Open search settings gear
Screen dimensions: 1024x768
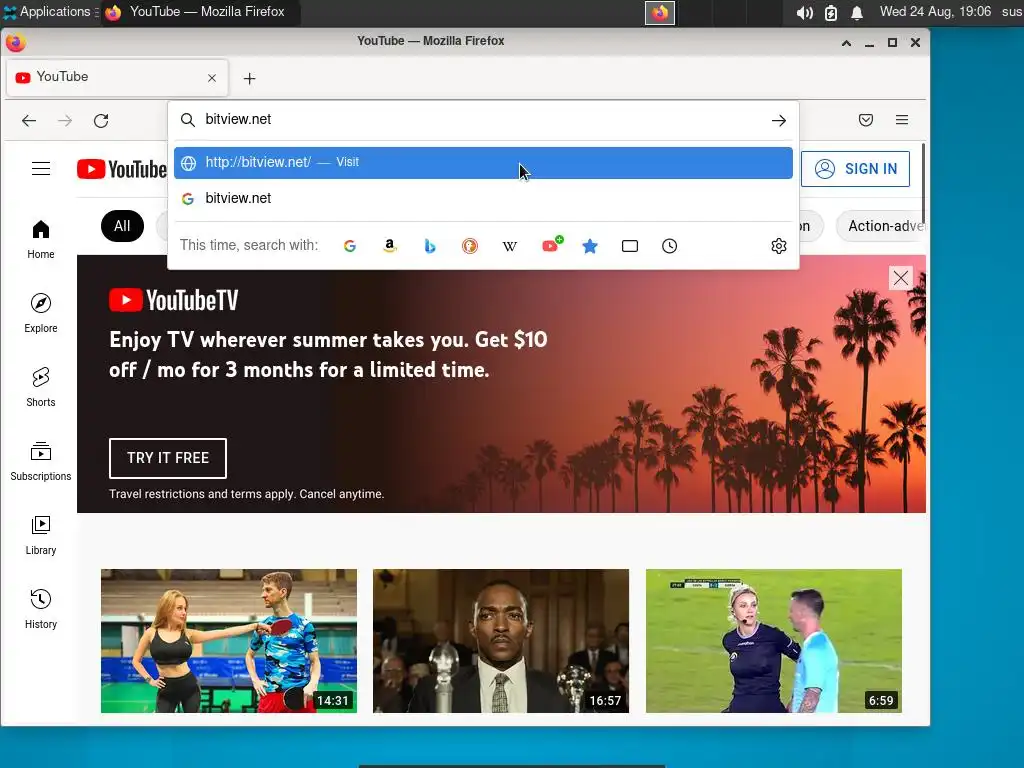click(778, 246)
